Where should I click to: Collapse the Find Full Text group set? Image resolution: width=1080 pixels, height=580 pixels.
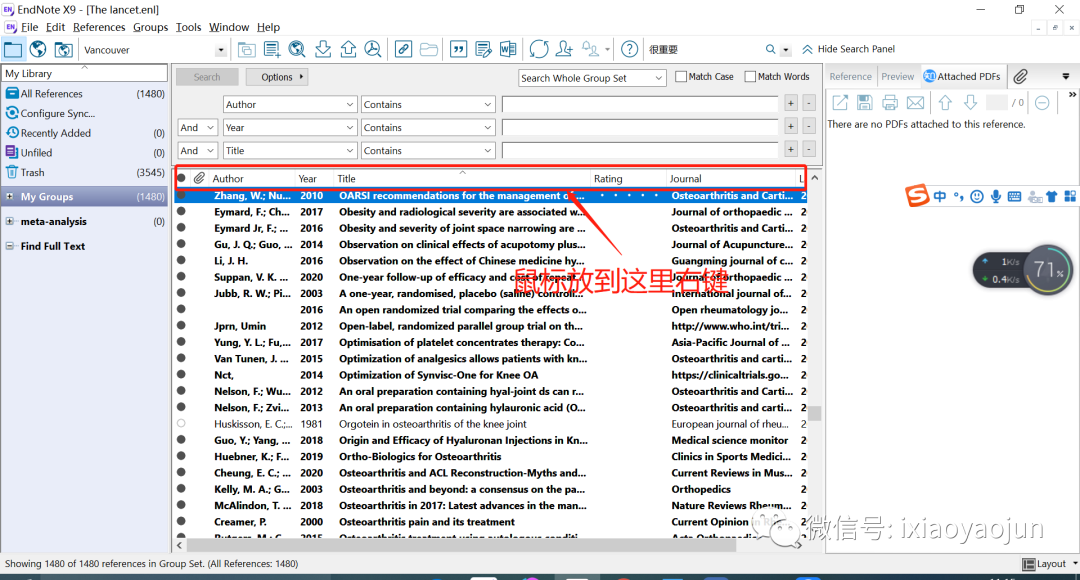coord(10,246)
